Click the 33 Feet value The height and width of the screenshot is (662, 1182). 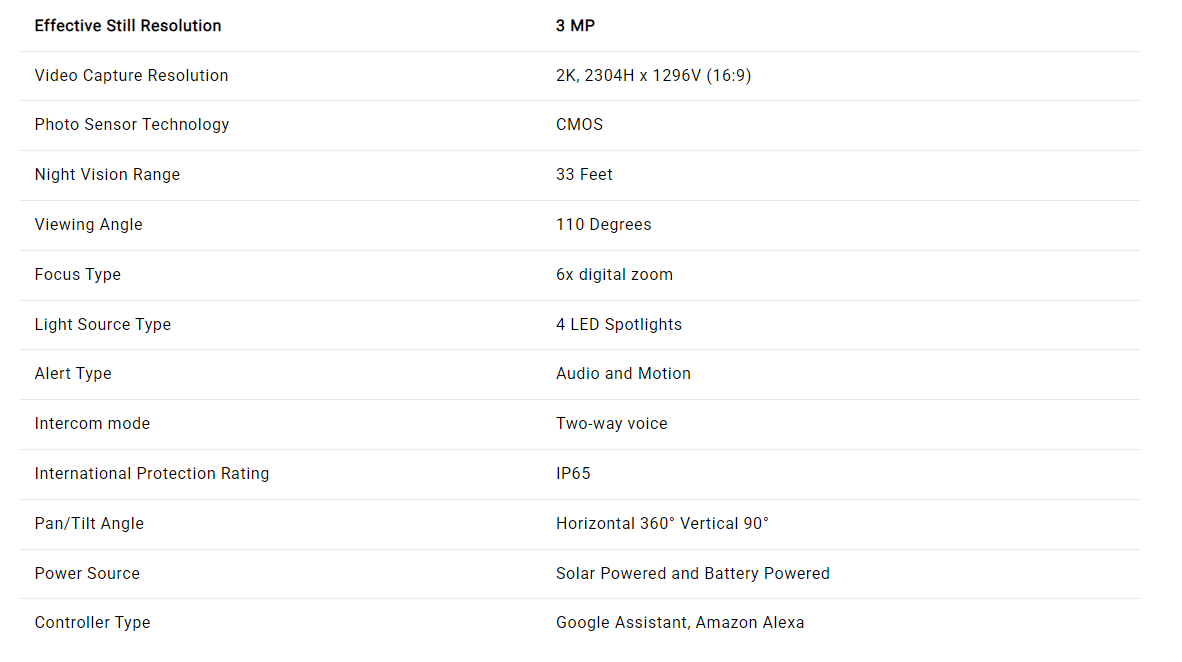click(x=584, y=175)
